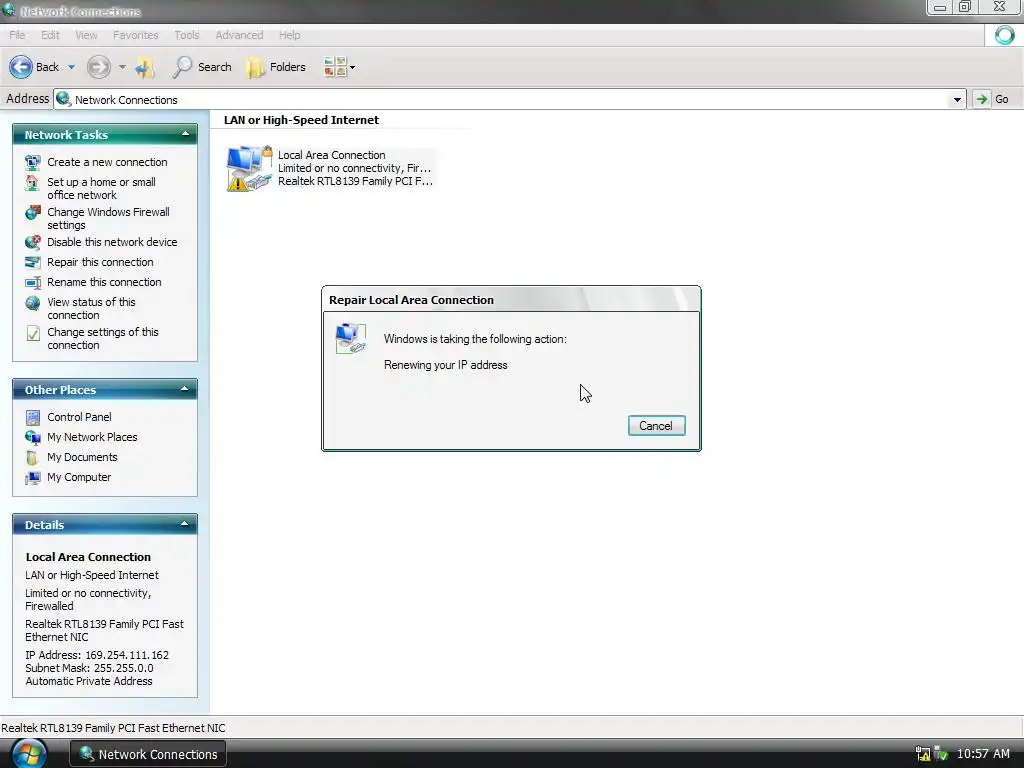The image size is (1024, 768).
Task: Click My Network Places icon
Action: click(33, 438)
